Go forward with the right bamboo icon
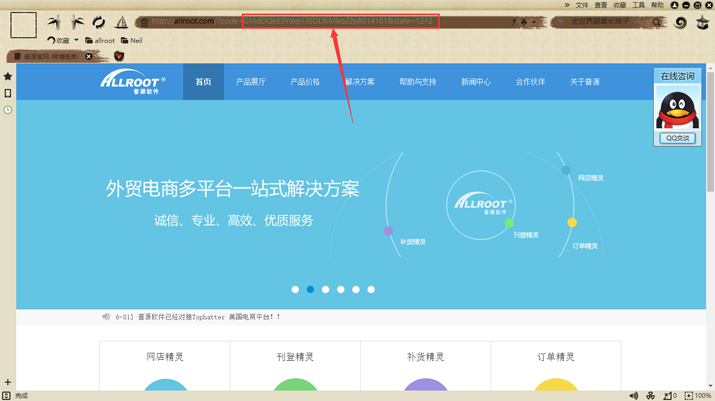This screenshot has width=715, height=401. coord(77,22)
